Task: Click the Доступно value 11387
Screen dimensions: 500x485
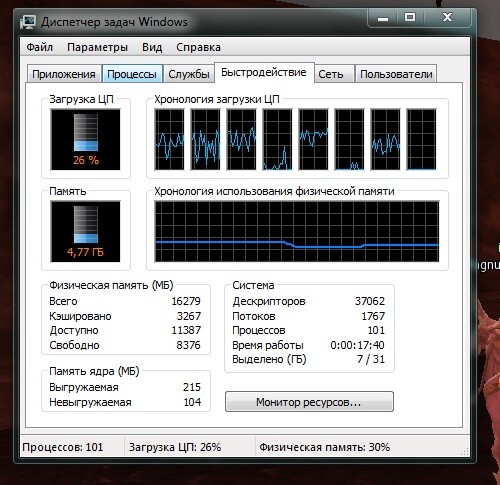Action: pyautogui.click(x=186, y=330)
